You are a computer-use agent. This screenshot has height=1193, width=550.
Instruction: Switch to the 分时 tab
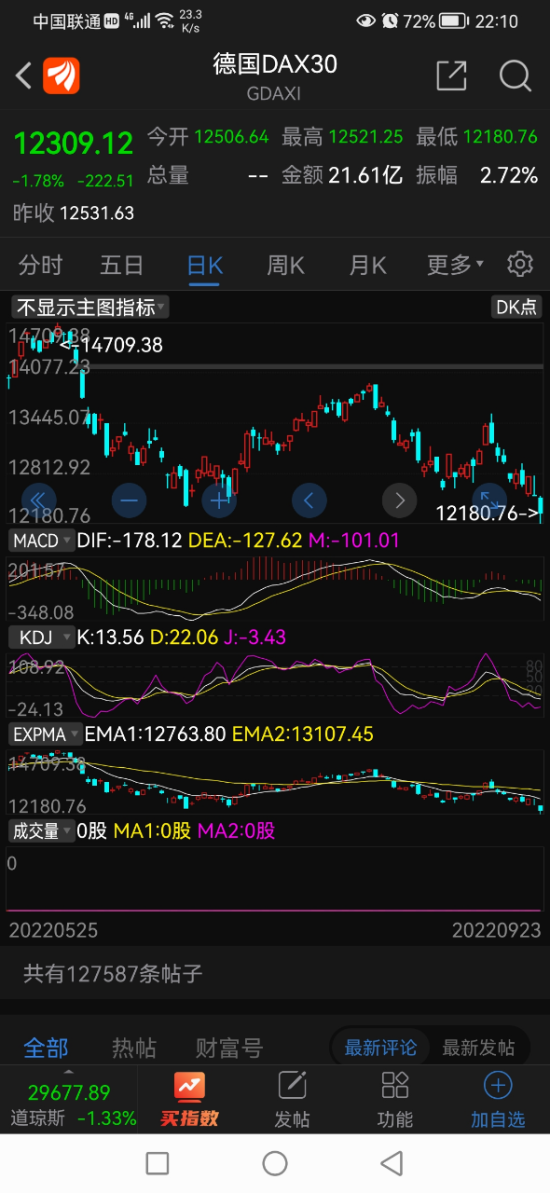point(40,265)
